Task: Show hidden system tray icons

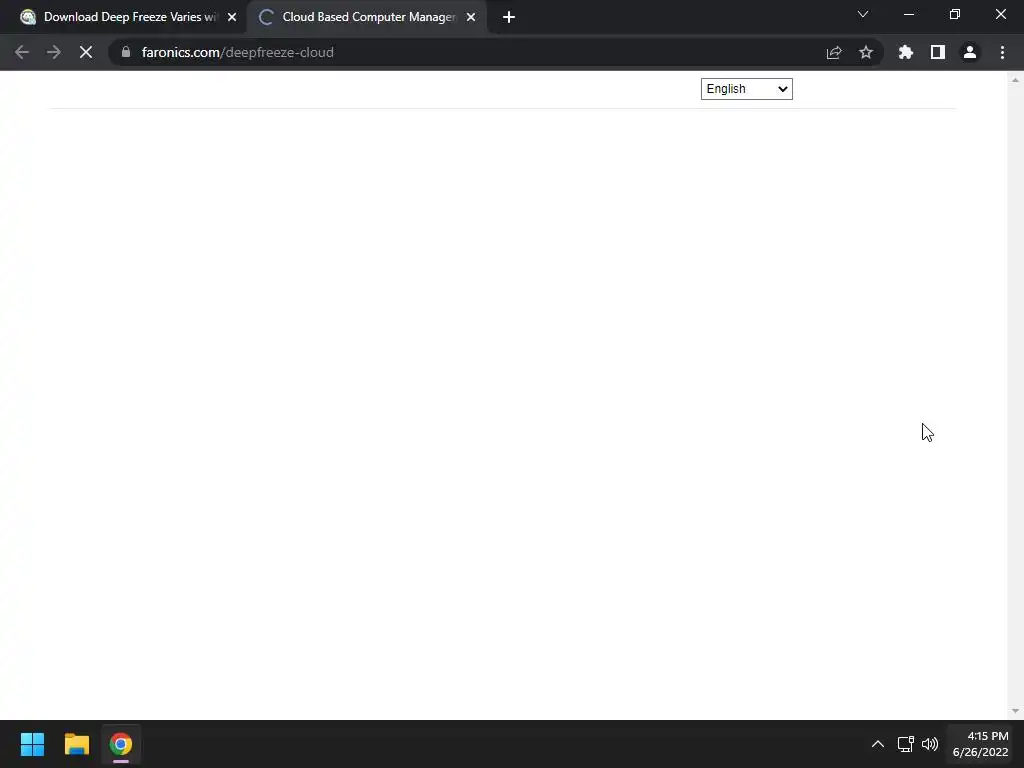Action: pos(878,744)
